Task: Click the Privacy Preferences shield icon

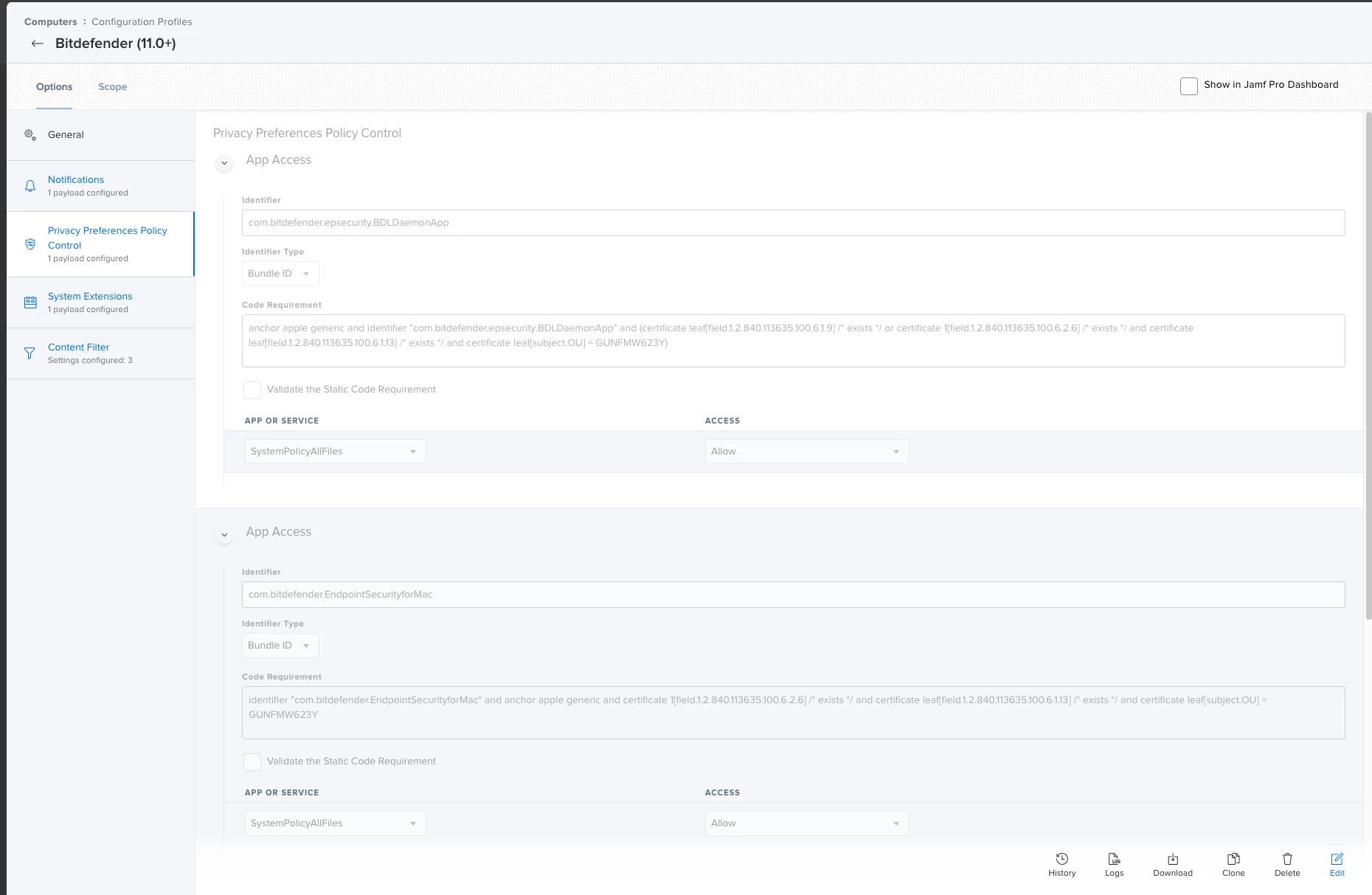Action: [30, 244]
